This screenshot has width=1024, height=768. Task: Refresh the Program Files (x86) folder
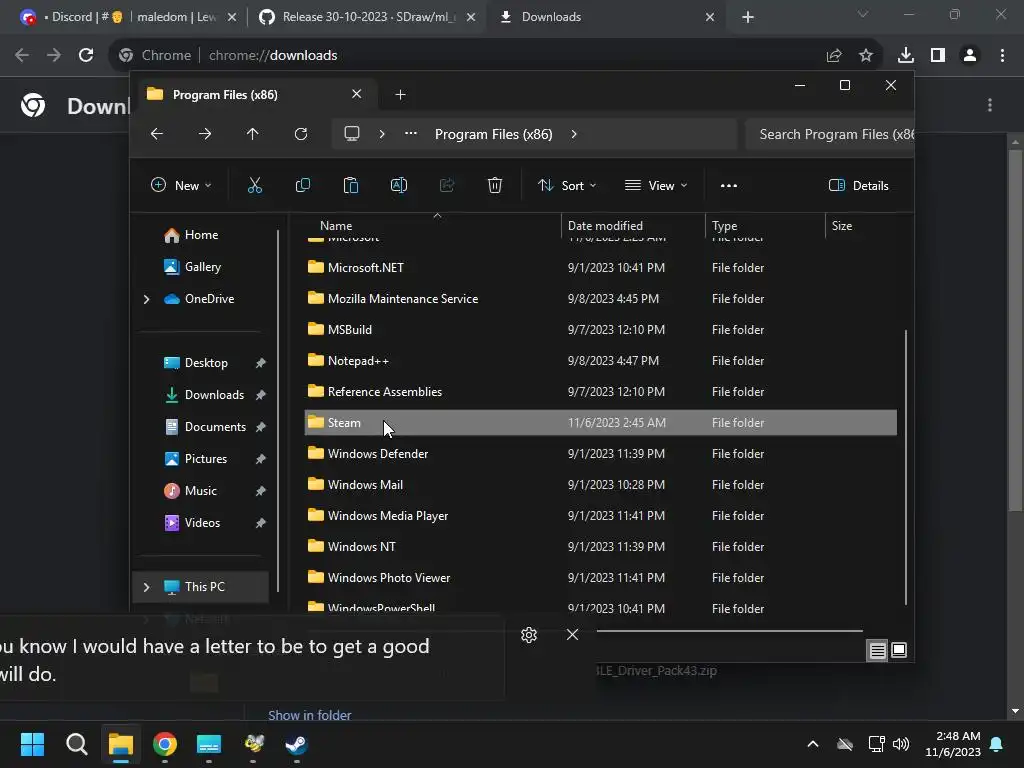(x=300, y=134)
